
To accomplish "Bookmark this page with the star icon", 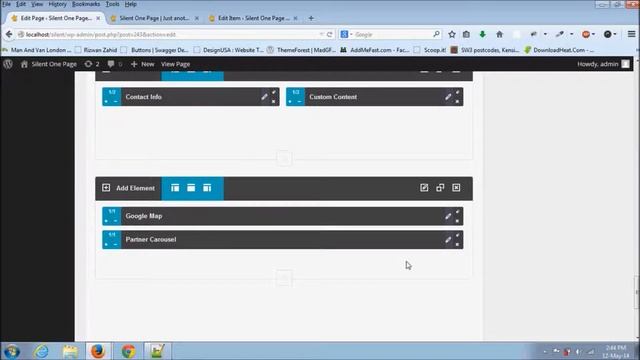I will [452, 35].
